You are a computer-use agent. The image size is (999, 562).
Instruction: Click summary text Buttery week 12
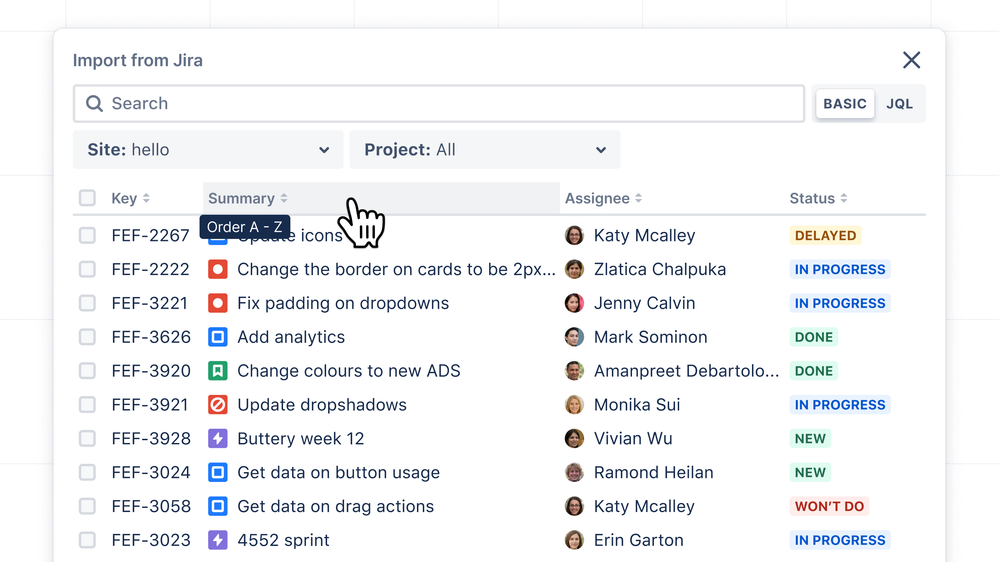click(301, 438)
